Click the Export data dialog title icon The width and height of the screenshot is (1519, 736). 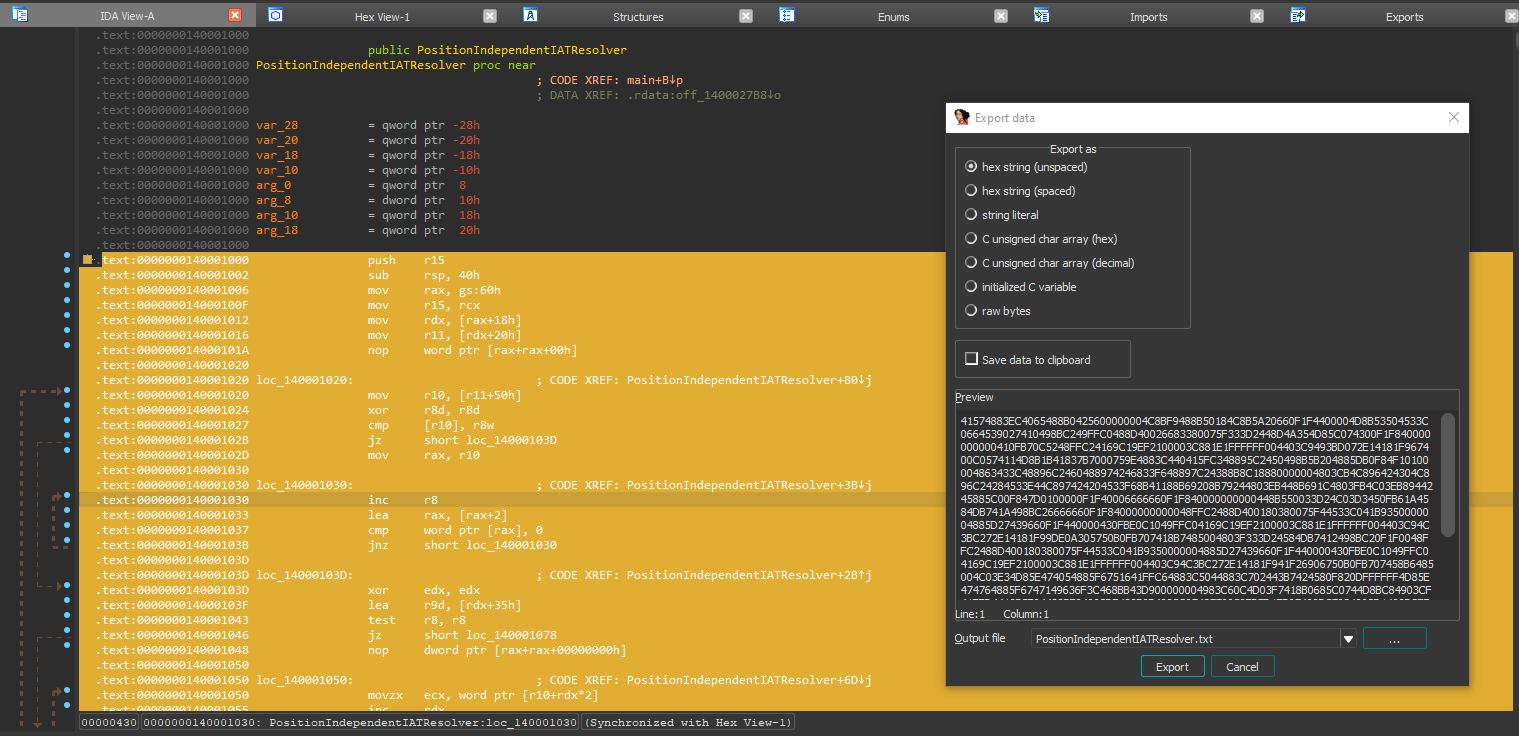[x=961, y=117]
